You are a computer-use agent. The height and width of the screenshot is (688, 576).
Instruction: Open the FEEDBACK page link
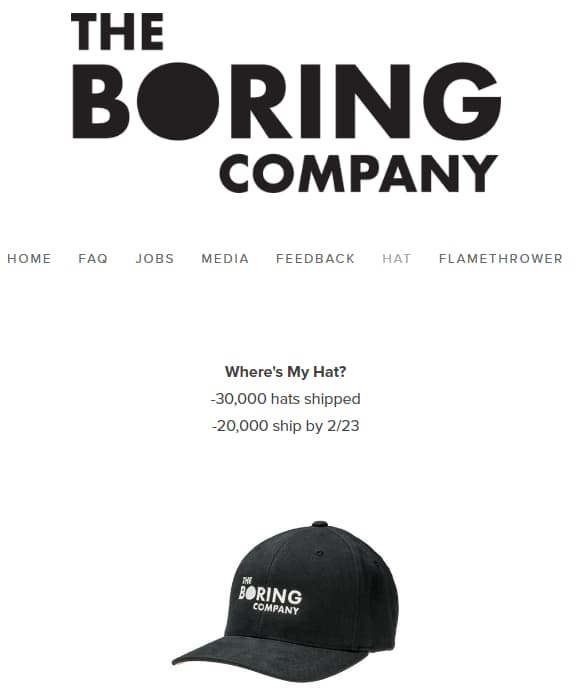coord(315,258)
